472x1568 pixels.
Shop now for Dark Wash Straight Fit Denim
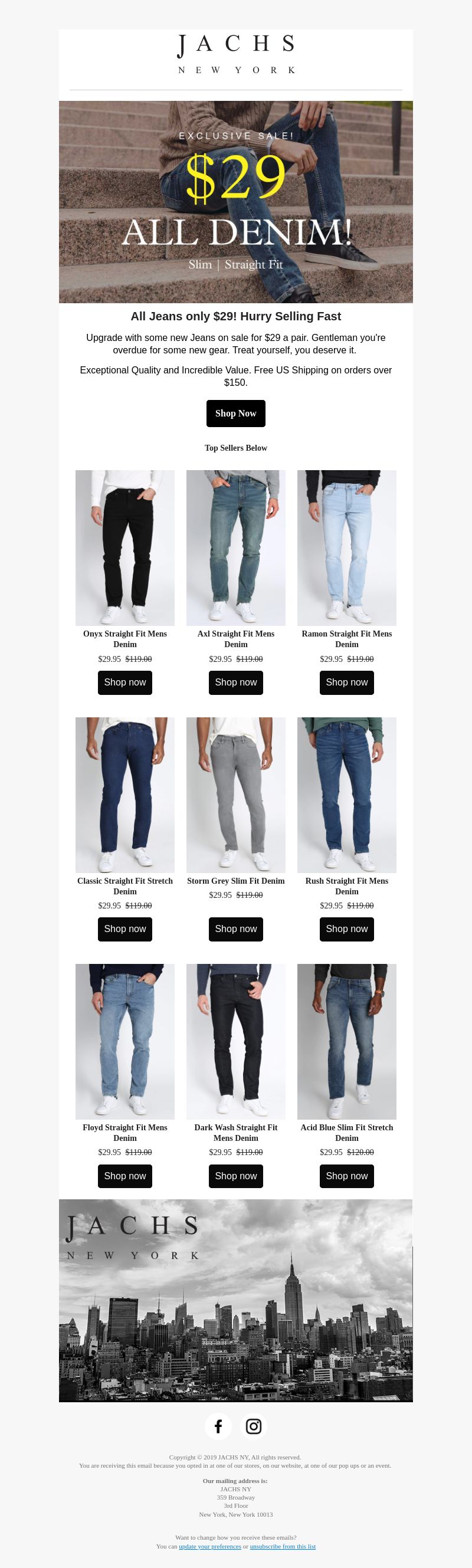[235, 1176]
